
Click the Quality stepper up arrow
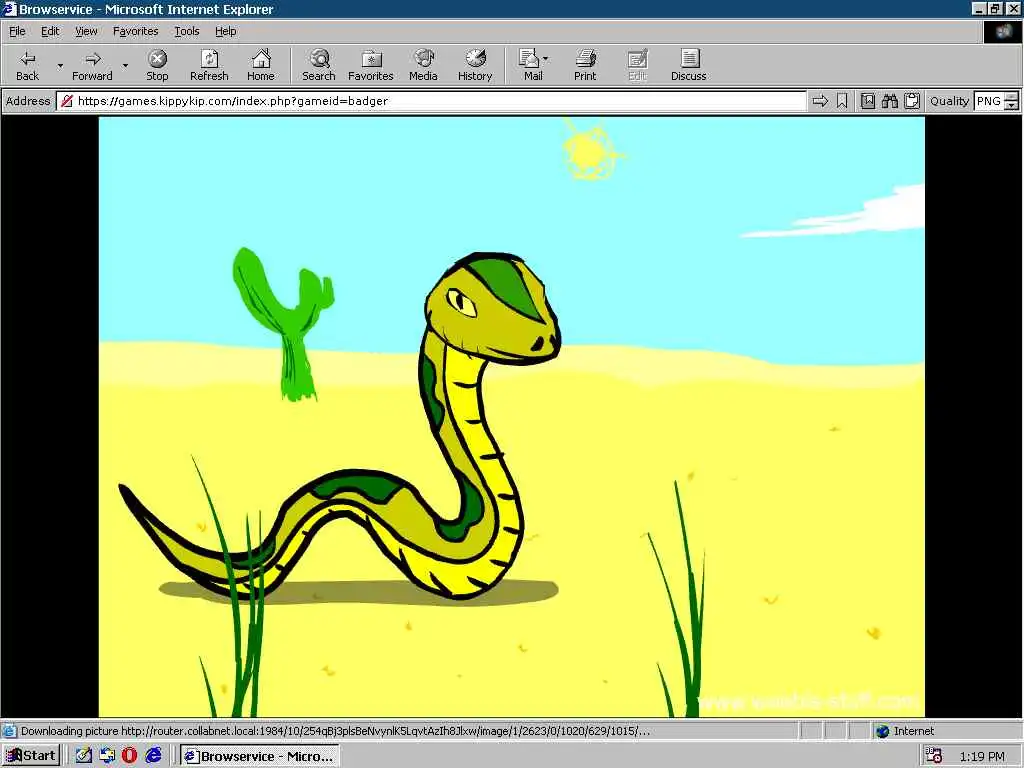1012,97
